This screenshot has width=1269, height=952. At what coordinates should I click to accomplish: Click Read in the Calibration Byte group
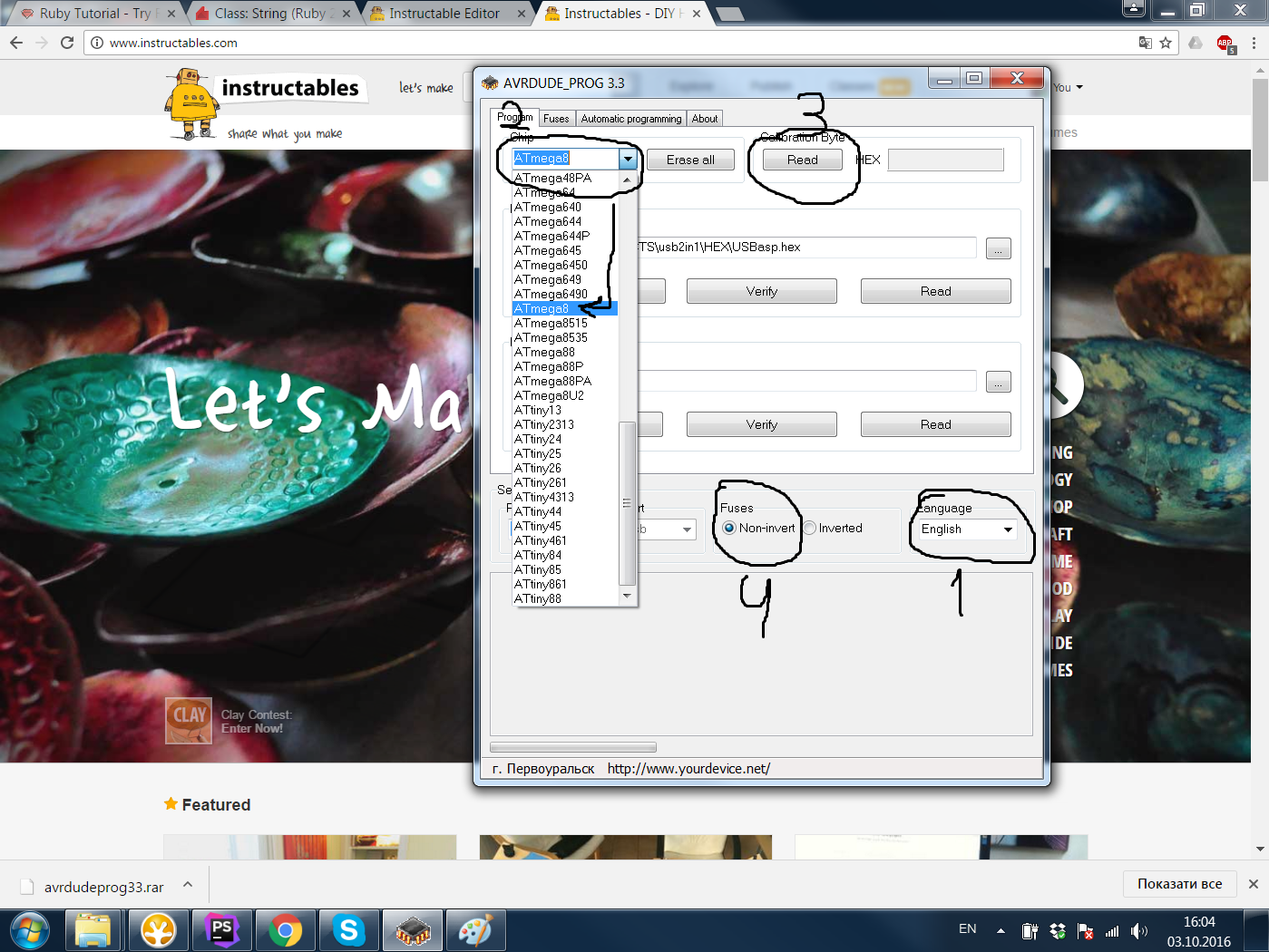pos(802,160)
